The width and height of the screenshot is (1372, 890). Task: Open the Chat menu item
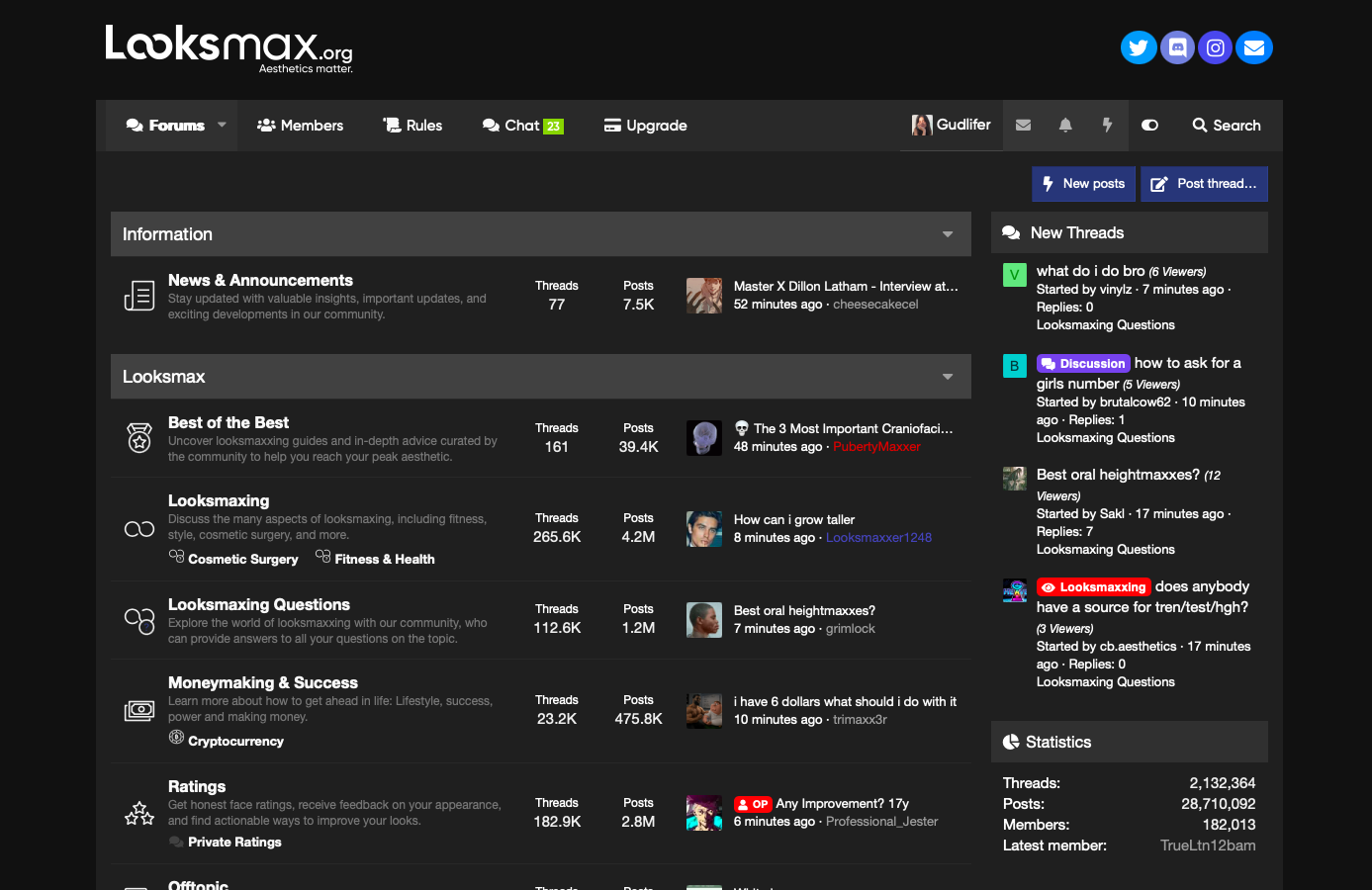click(522, 126)
